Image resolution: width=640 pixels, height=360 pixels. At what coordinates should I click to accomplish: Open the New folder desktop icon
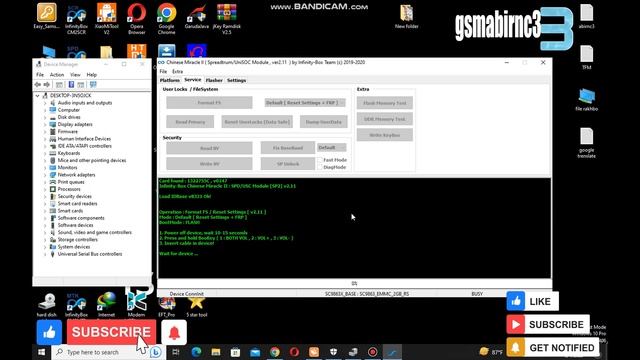click(x=407, y=16)
